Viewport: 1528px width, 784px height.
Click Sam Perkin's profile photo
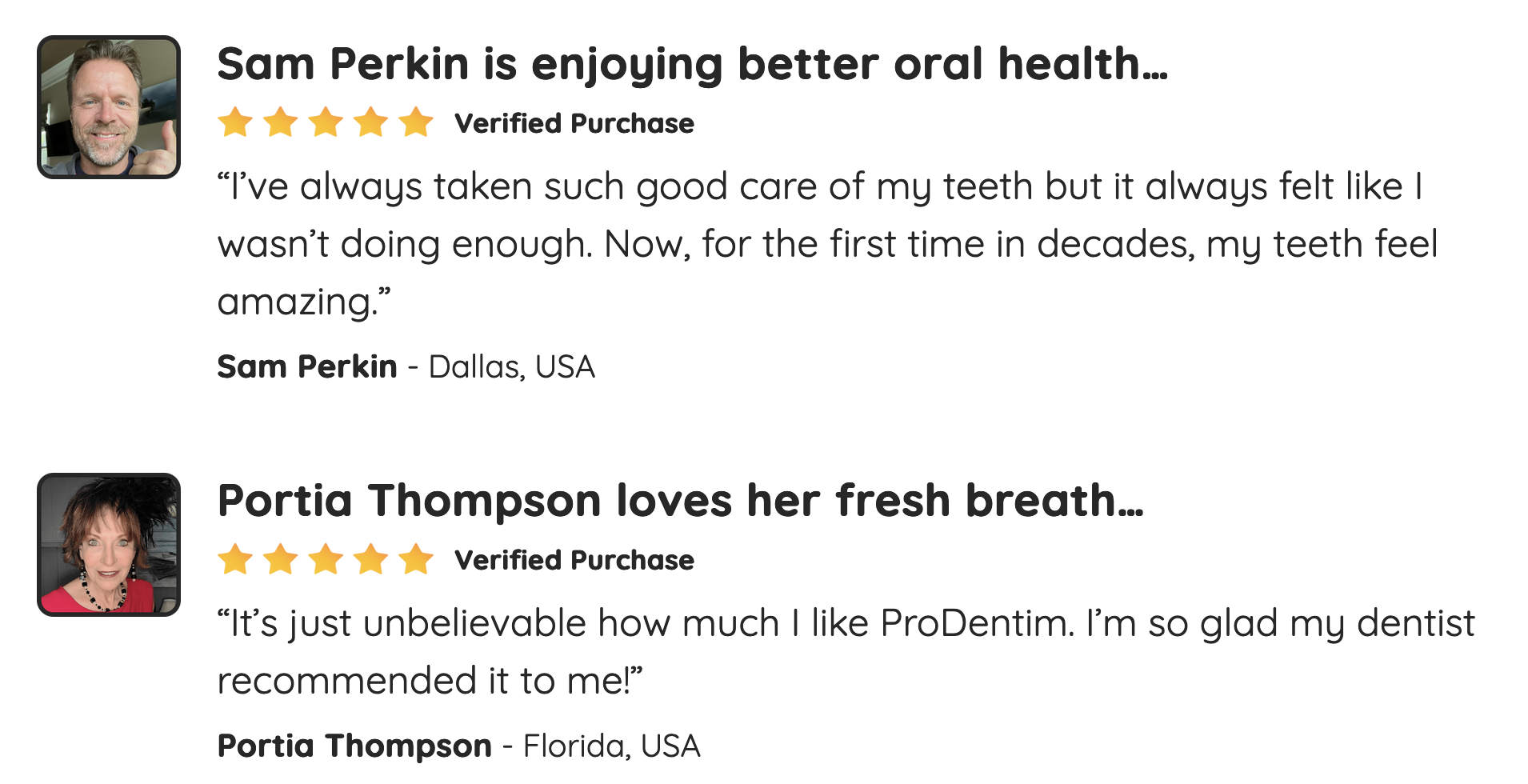(109, 107)
